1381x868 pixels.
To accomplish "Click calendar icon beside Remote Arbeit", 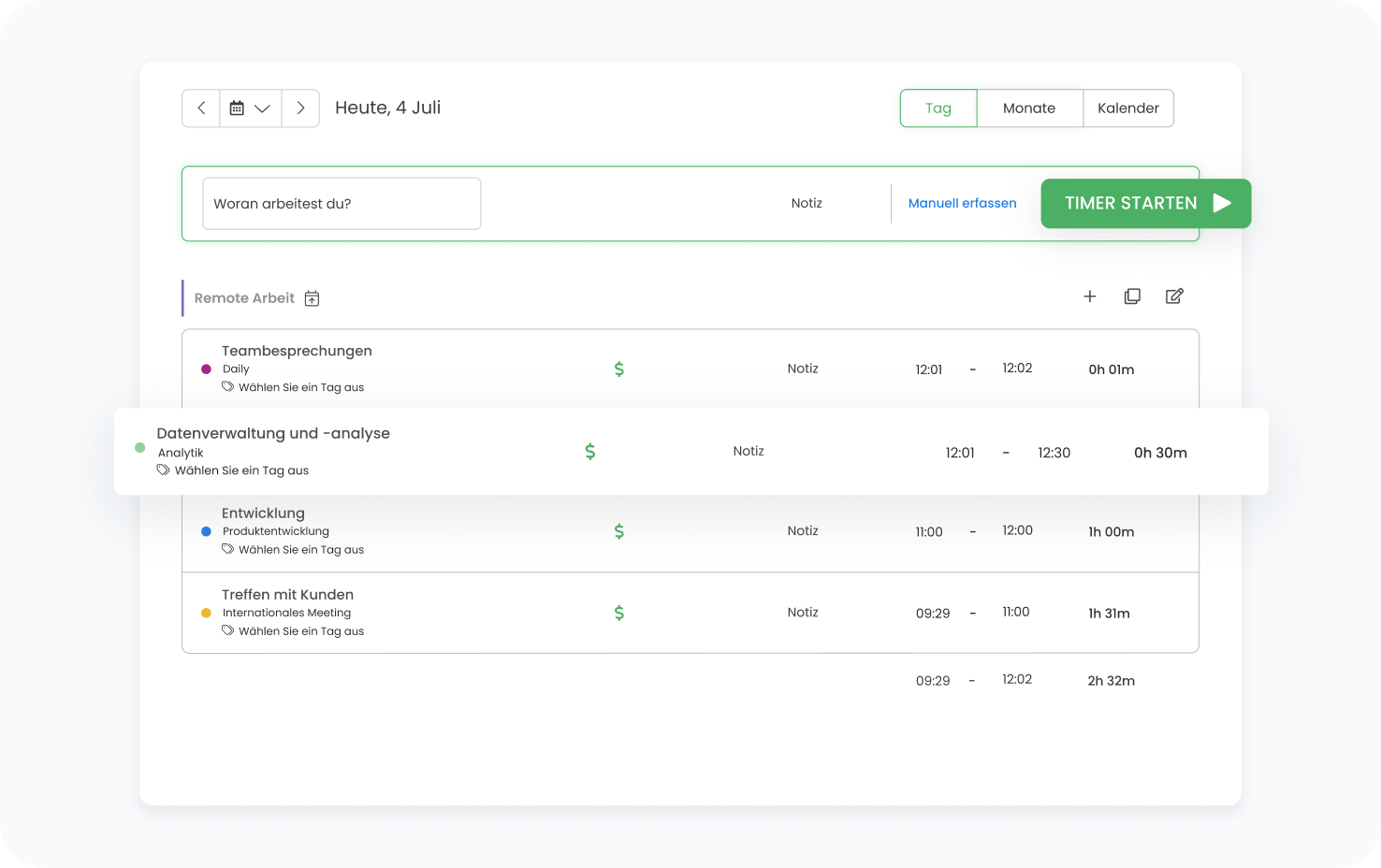I will pyautogui.click(x=313, y=298).
